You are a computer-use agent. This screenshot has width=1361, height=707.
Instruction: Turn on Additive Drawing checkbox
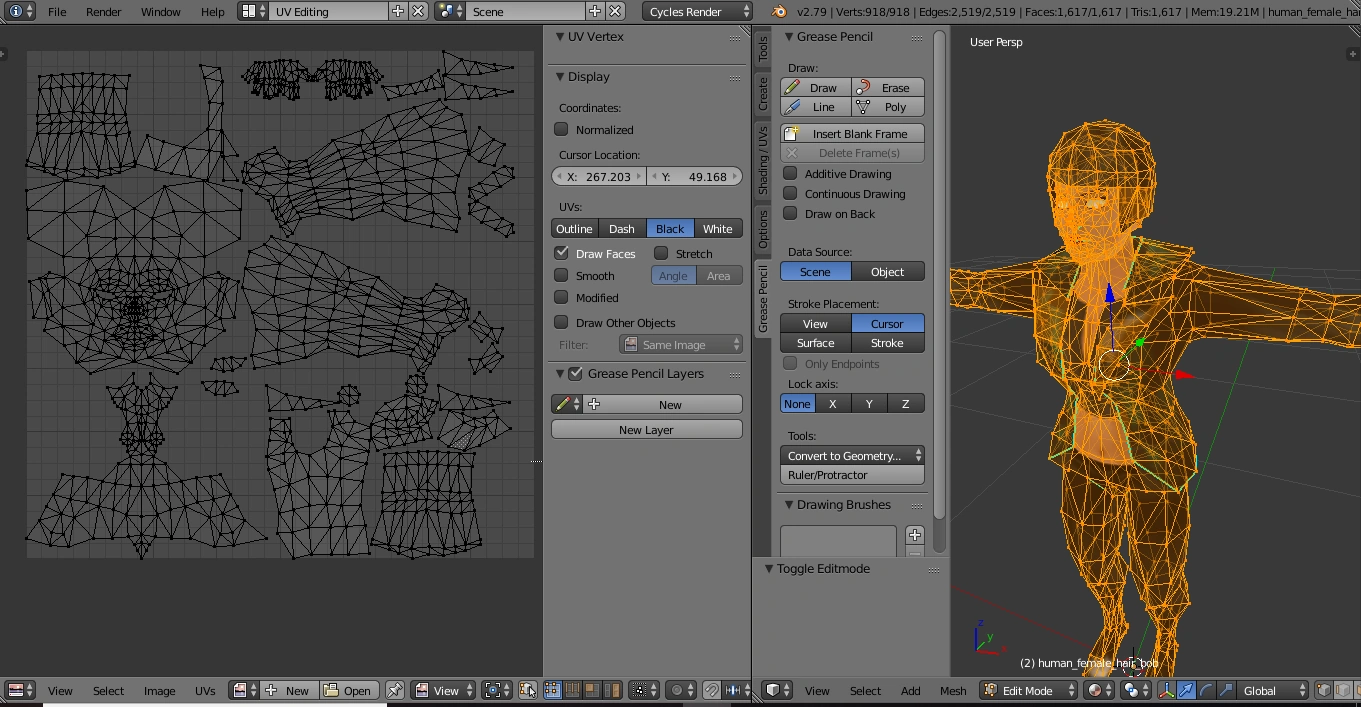(790, 174)
